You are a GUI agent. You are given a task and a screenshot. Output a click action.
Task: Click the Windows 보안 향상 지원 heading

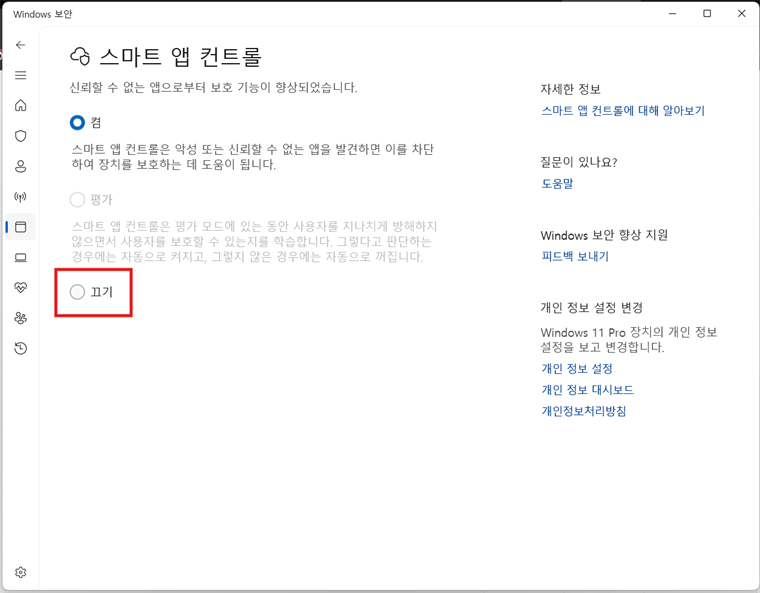click(x=604, y=235)
